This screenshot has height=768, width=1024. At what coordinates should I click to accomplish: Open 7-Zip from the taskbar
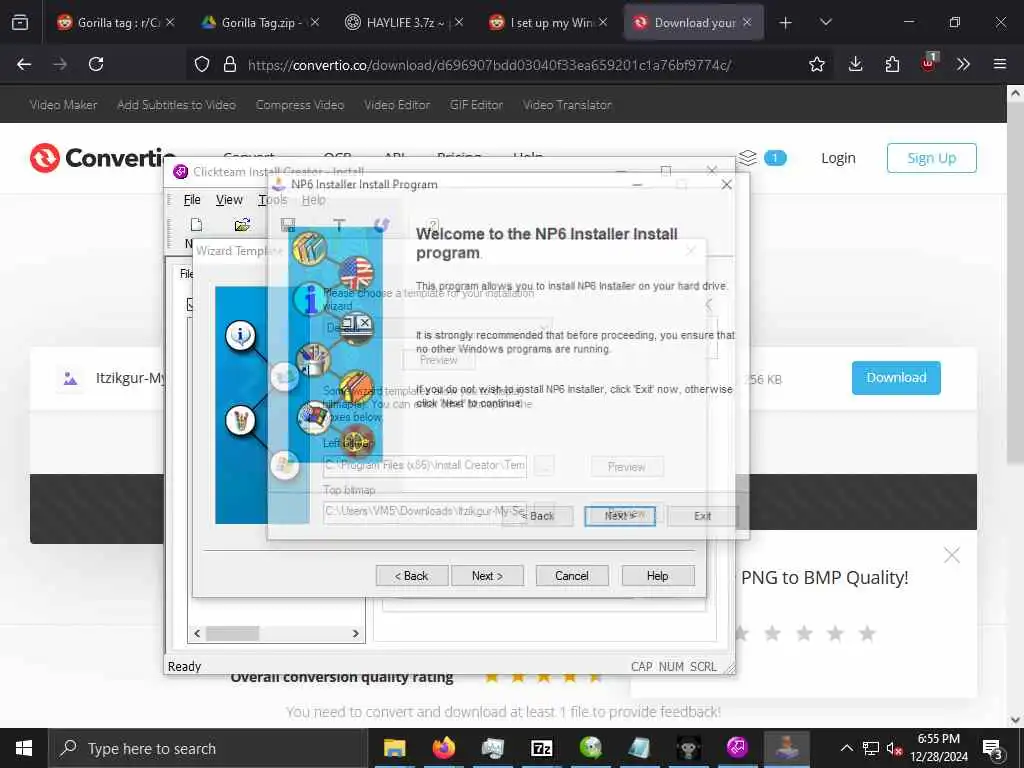coord(541,748)
